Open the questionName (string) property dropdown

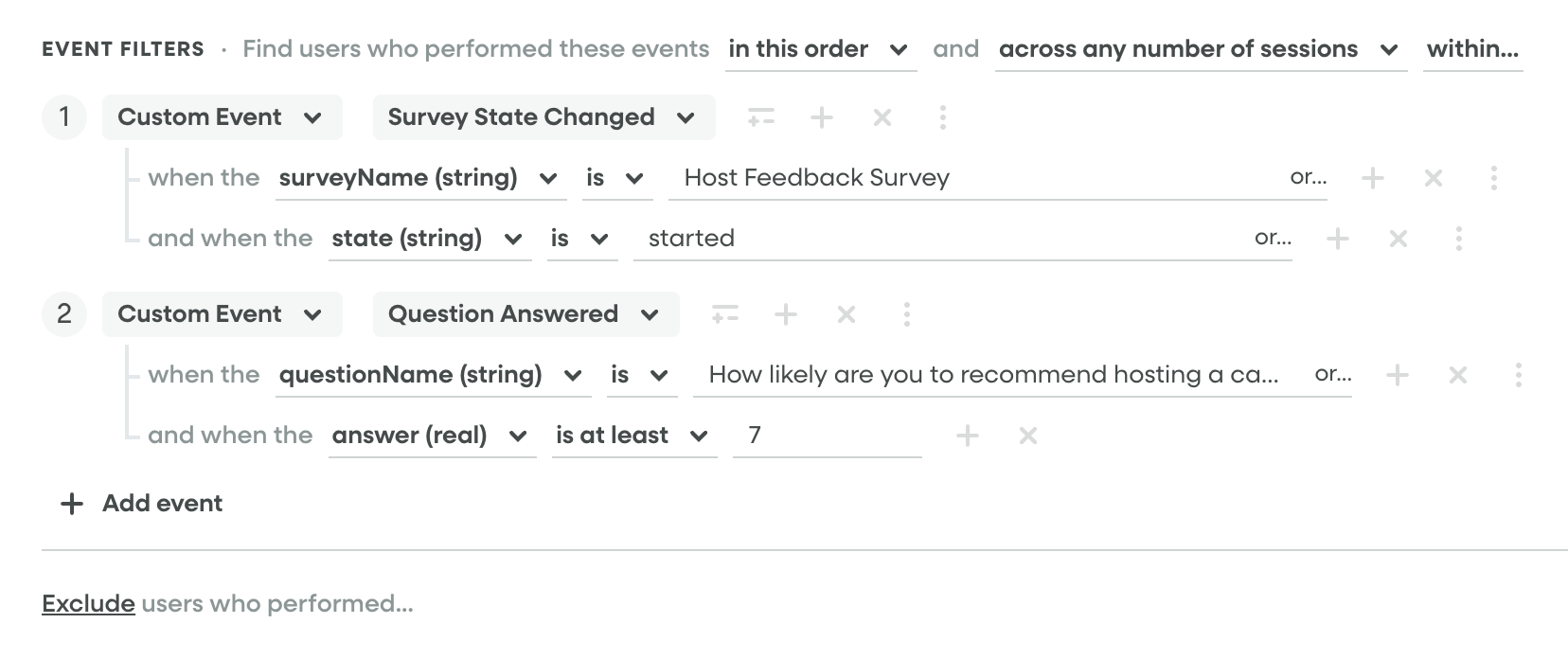[x=431, y=375]
